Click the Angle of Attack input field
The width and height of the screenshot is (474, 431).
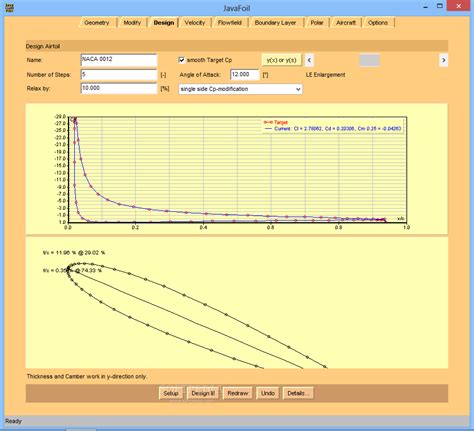245,75
